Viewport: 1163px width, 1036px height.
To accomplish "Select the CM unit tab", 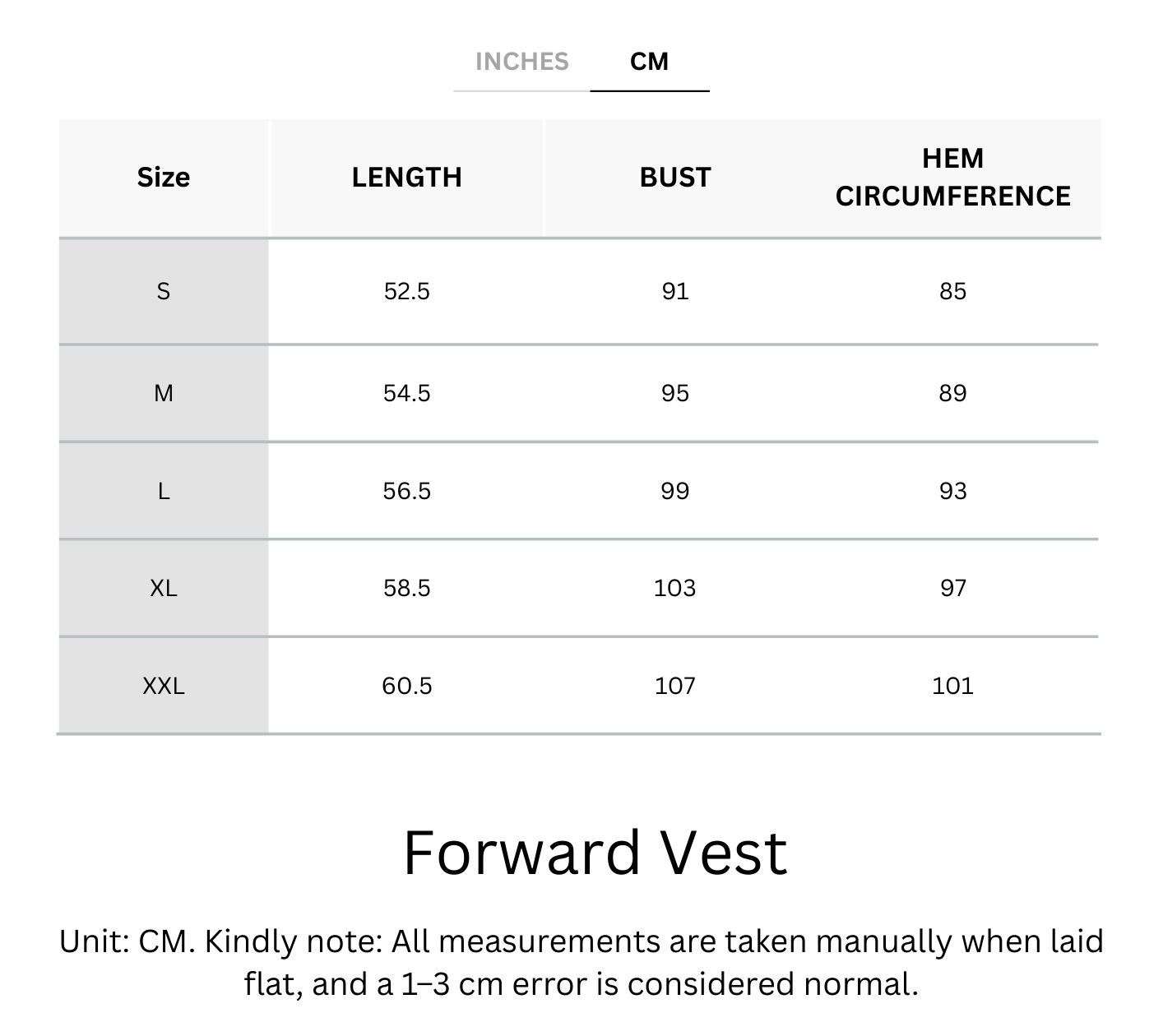I will pyautogui.click(x=649, y=62).
